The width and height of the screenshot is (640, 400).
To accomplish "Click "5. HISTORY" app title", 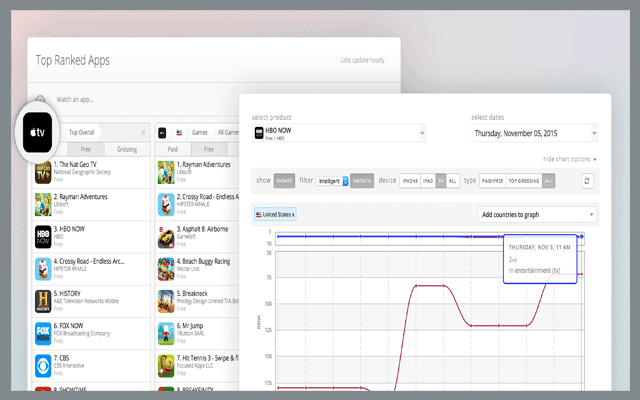I will tap(67, 293).
